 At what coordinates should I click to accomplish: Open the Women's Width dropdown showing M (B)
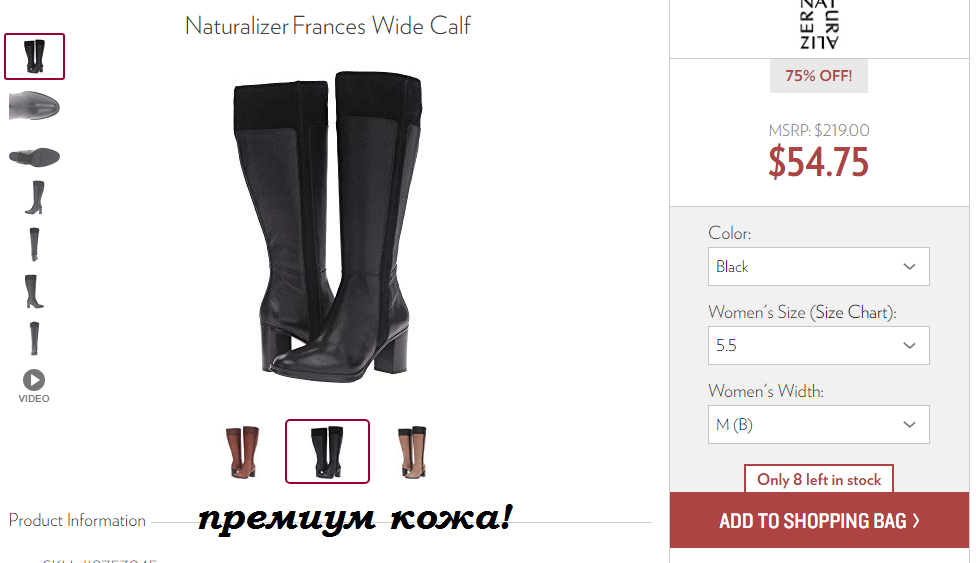819,425
